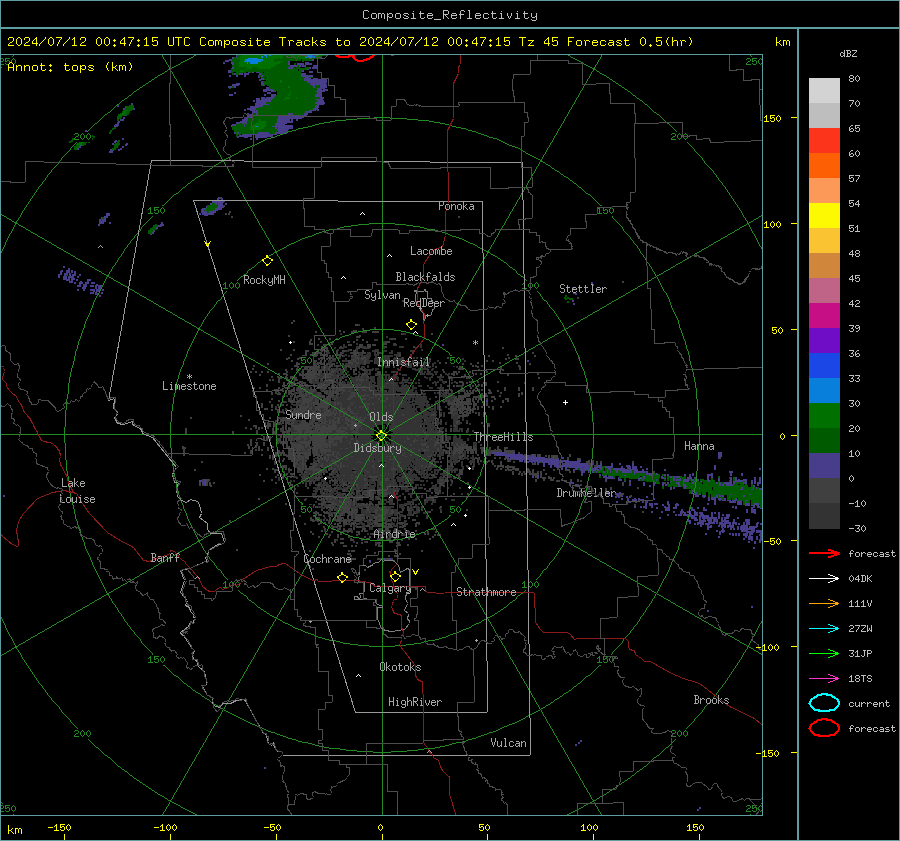Click the Lake Louise label
The image size is (900, 841).
[x=77, y=491]
